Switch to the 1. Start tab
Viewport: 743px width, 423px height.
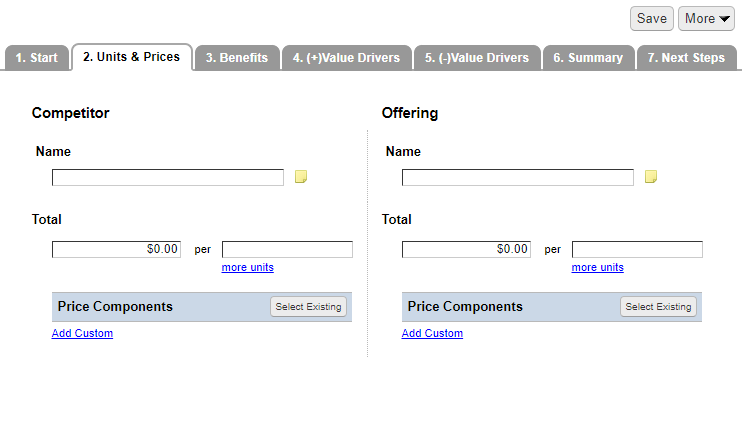tap(36, 58)
